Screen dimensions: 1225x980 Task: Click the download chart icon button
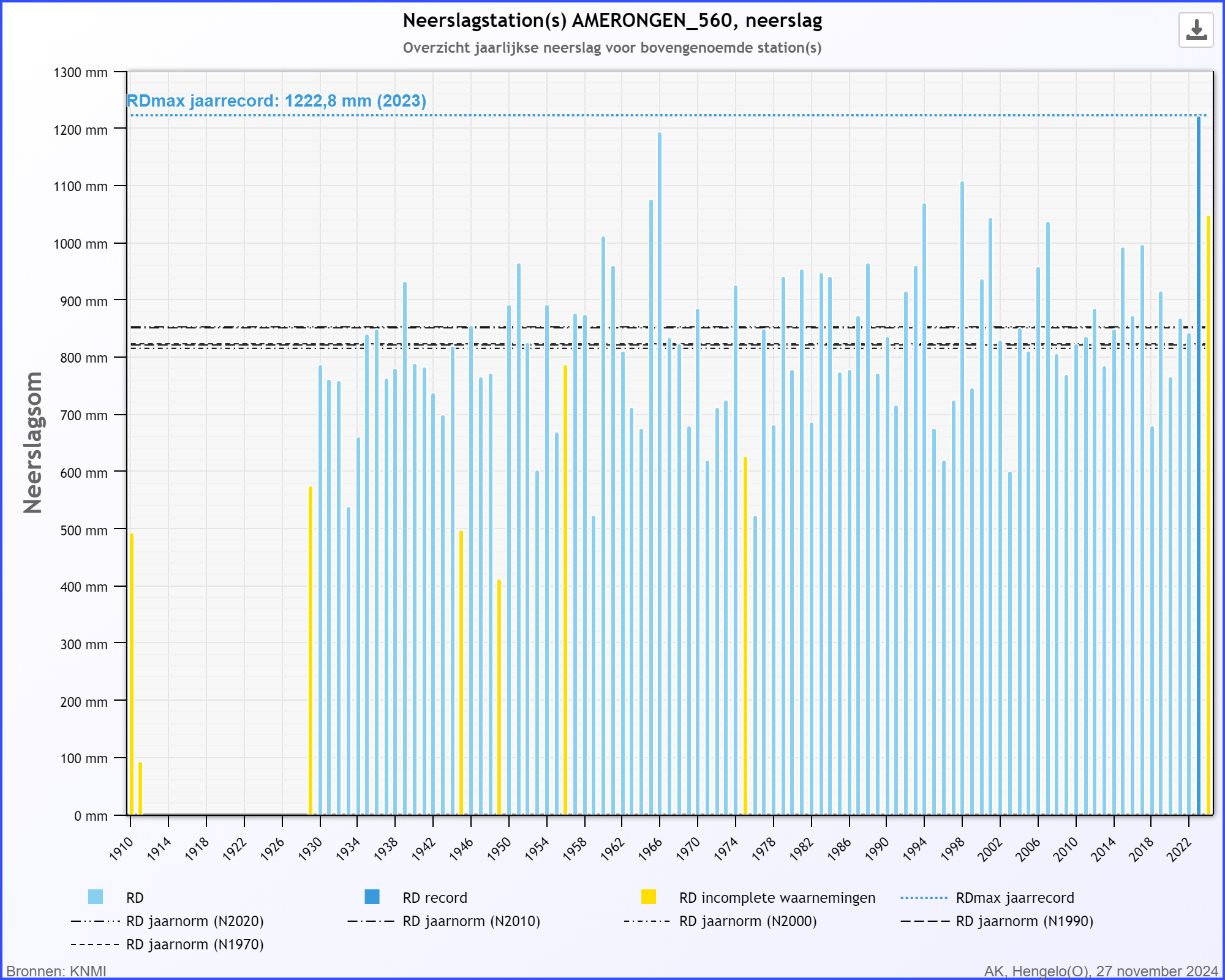tap(1196, 30)
